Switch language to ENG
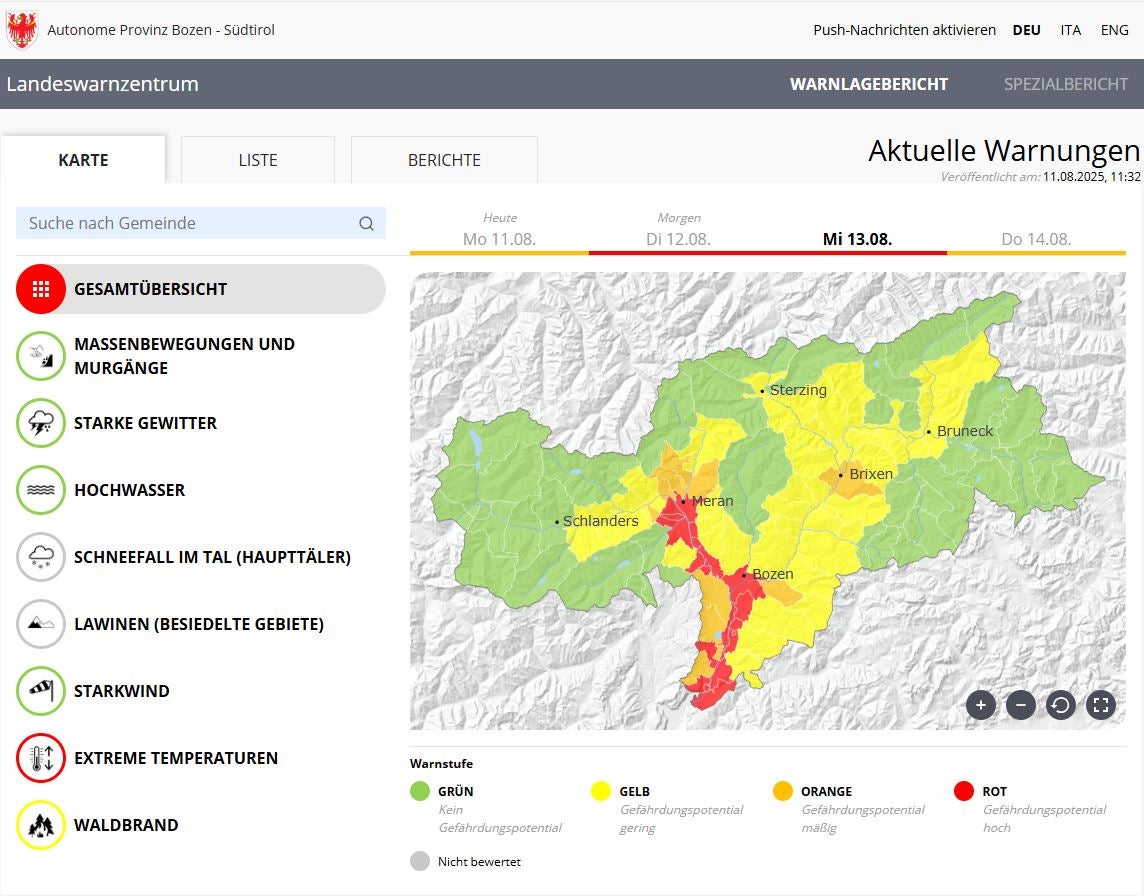Image resolution: width=1144 pixels, height=896 pixels. click(x=1114, y=29)
